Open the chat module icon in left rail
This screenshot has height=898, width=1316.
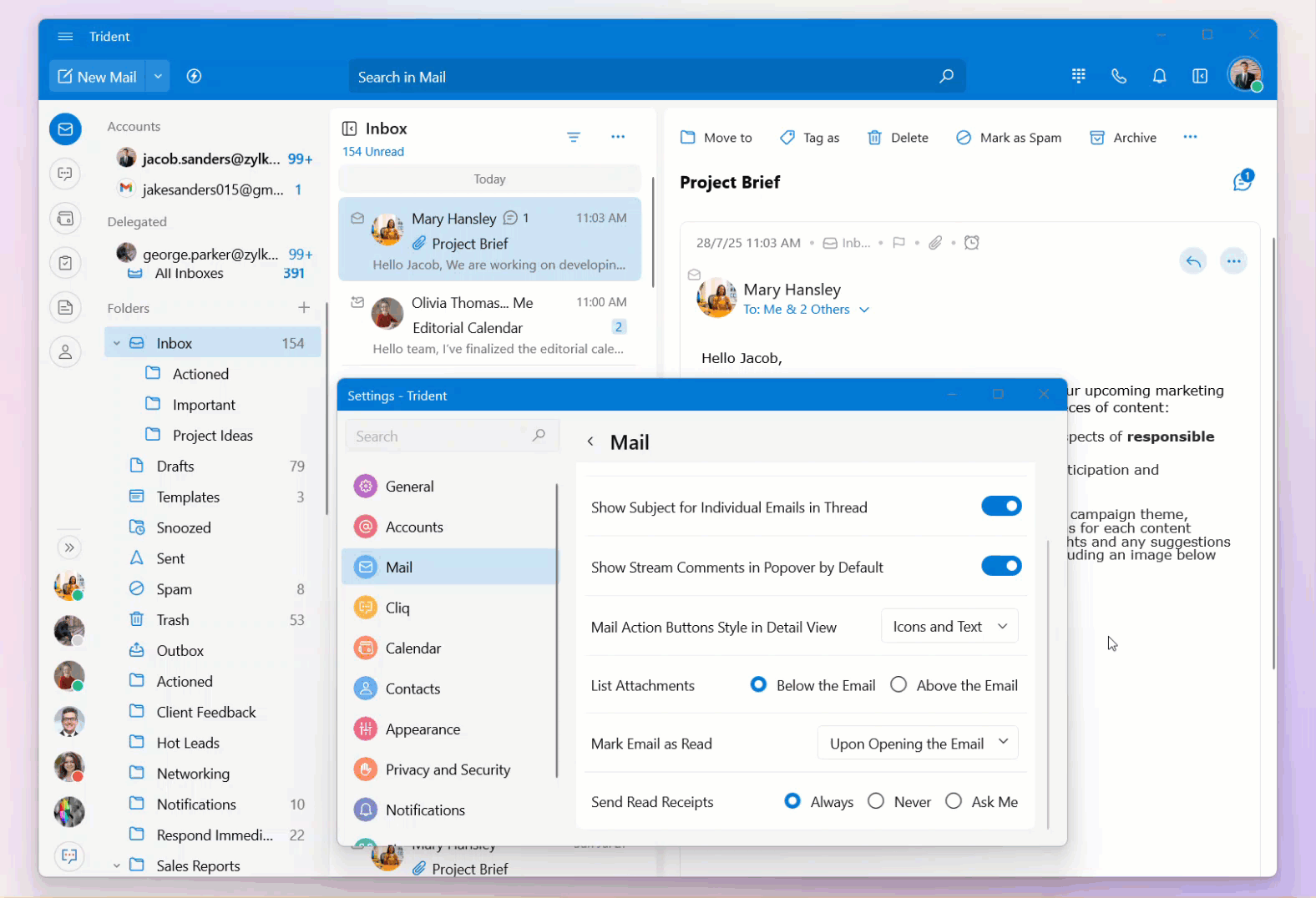click(65, 174)
